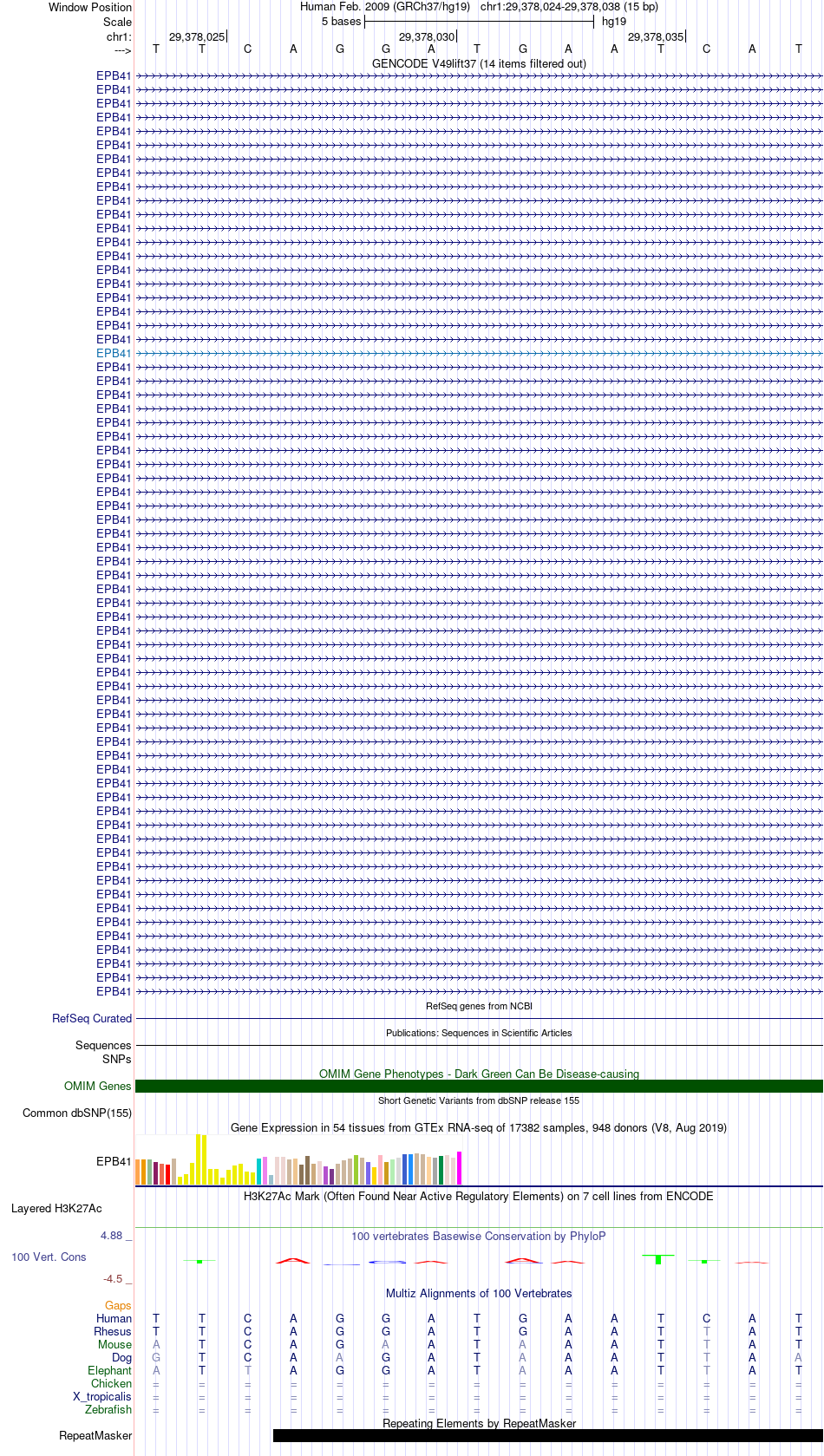This screenshot has width=824, height=1456.
Task: Click position marker 29,378,035
Action: (x=656, y=36)
